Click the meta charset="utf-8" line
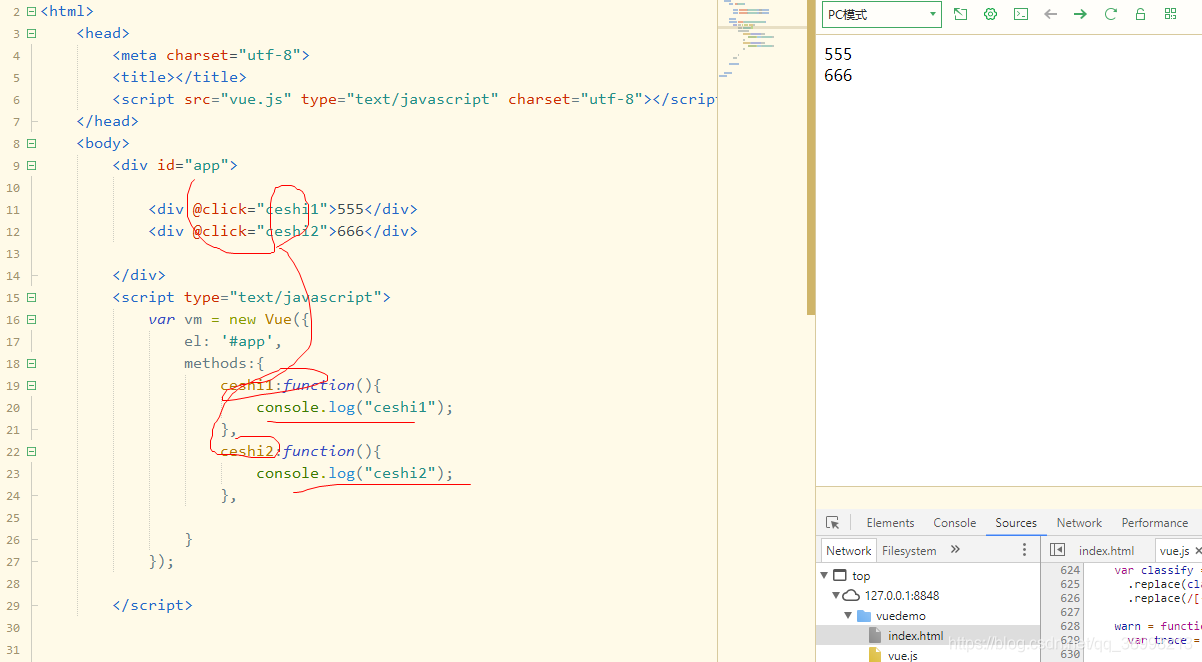Image resolution: width=1202 pixels, height=662 pixels. (x=211, y=56)
